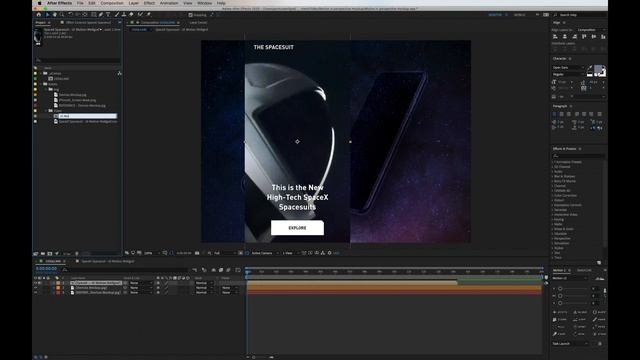
Task: Open the Full resolution dropdown
Action: [224, 253]
